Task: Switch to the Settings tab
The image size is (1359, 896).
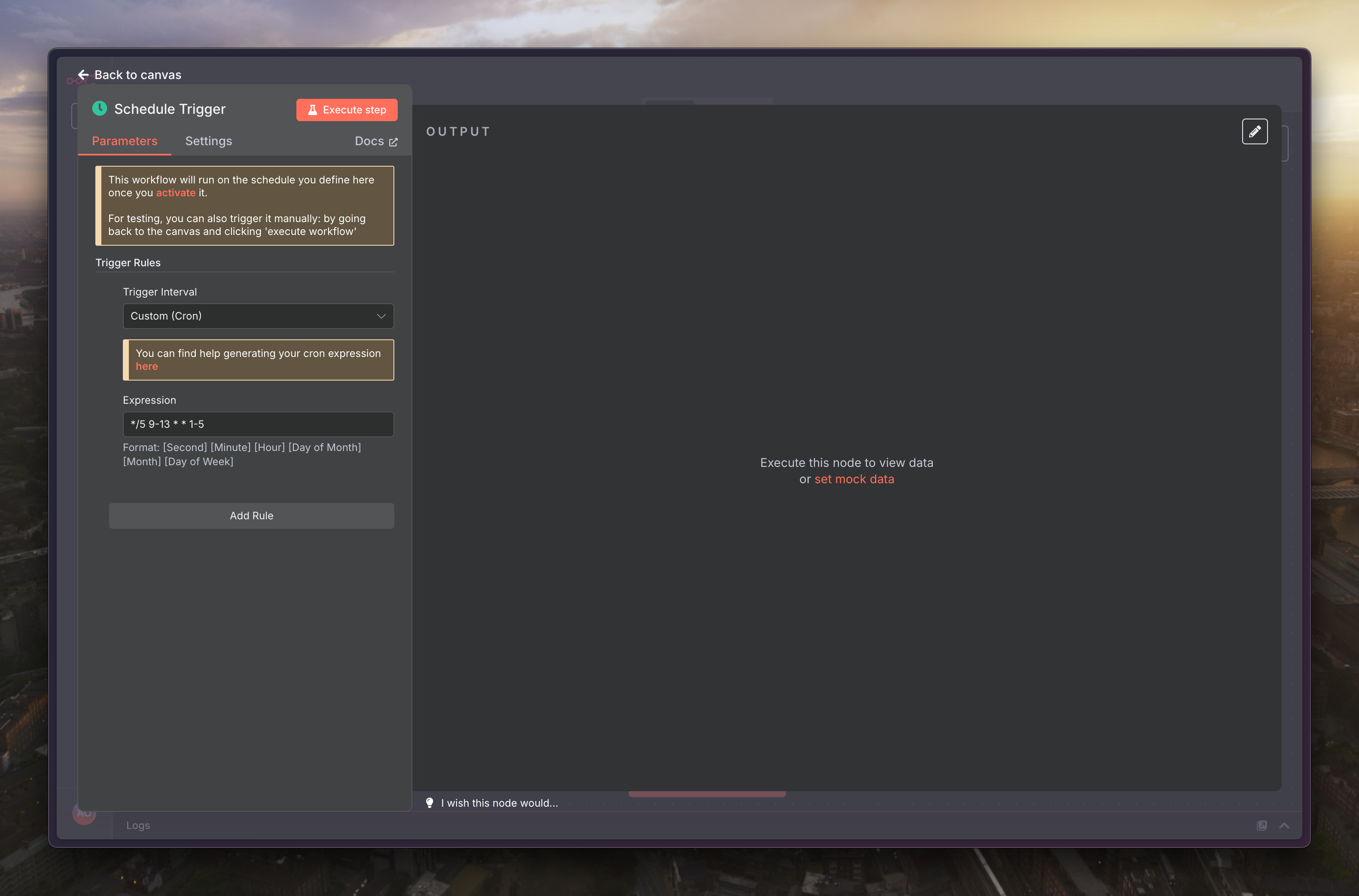Action: [x=208, y=141]
